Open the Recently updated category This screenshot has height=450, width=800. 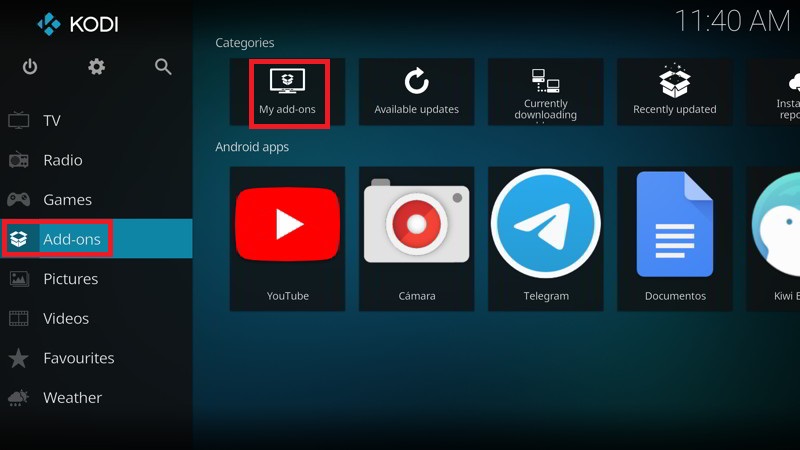(x=674, y=92)
